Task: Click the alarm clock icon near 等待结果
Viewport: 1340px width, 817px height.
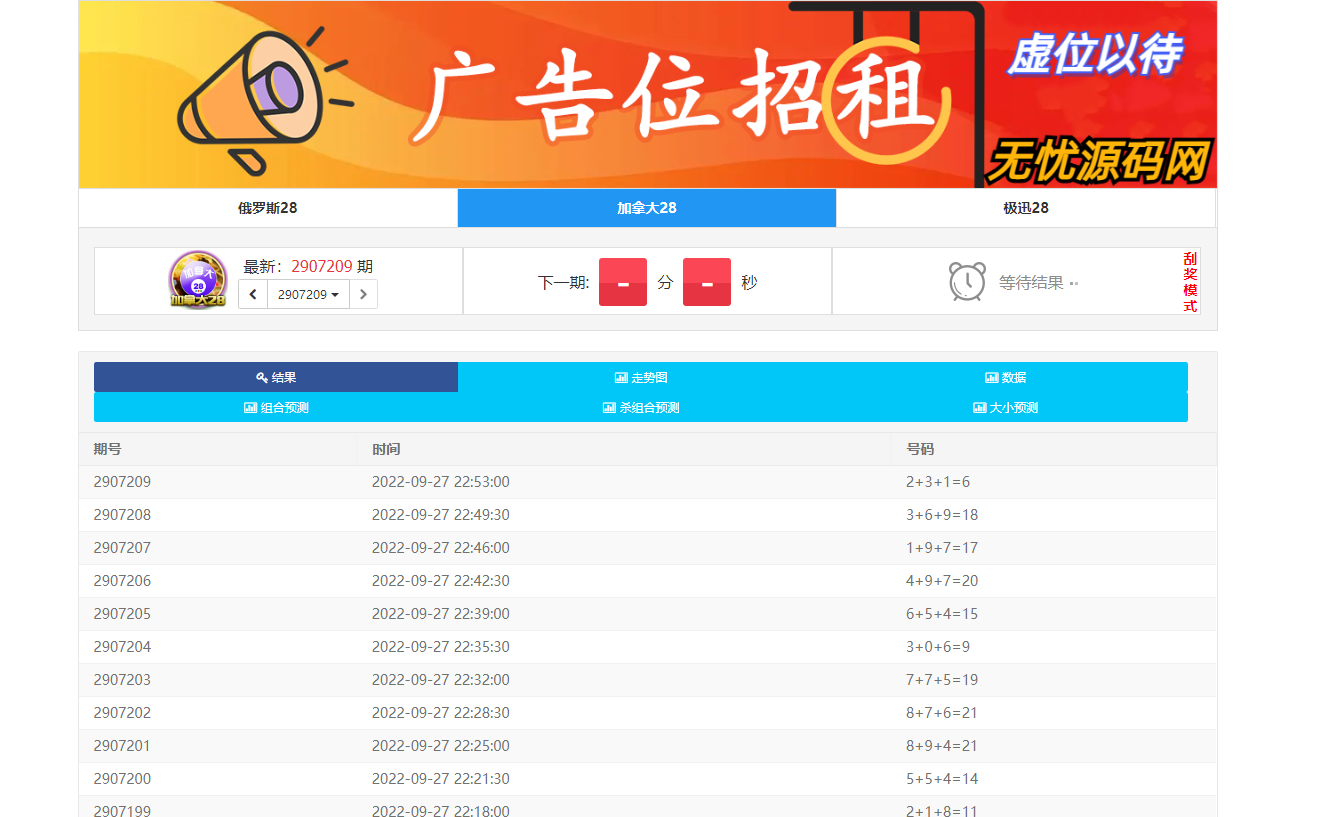Action: pos(965,281)
